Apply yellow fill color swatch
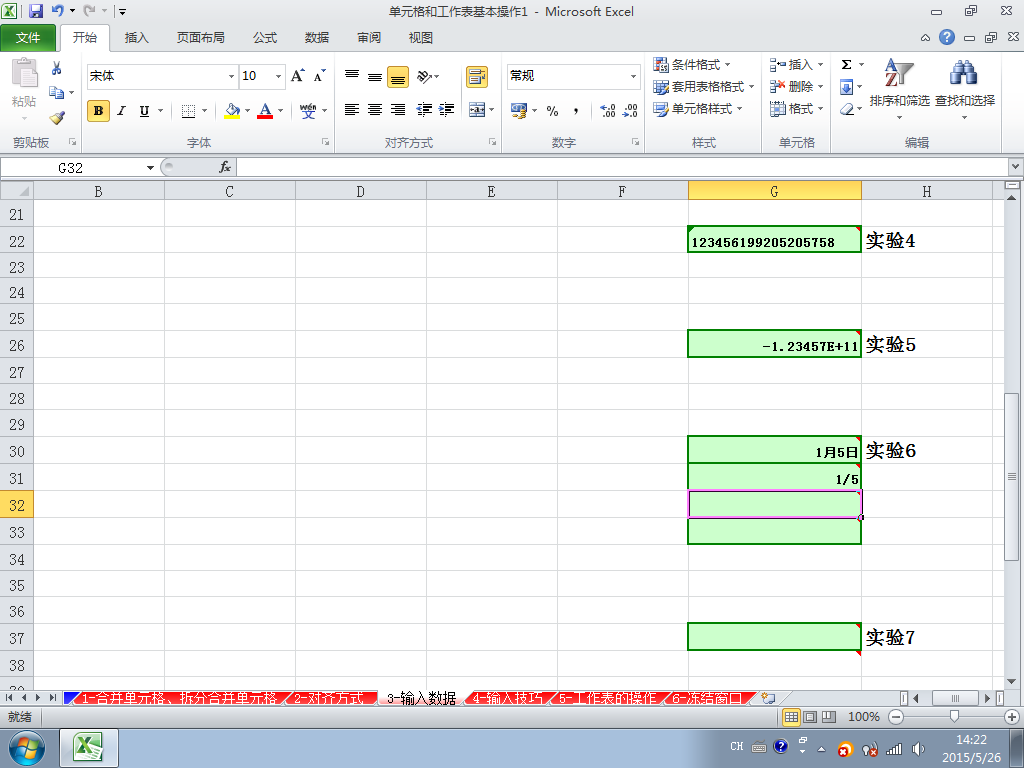Viewport: 1024px width, 768px height. (232, 111)
